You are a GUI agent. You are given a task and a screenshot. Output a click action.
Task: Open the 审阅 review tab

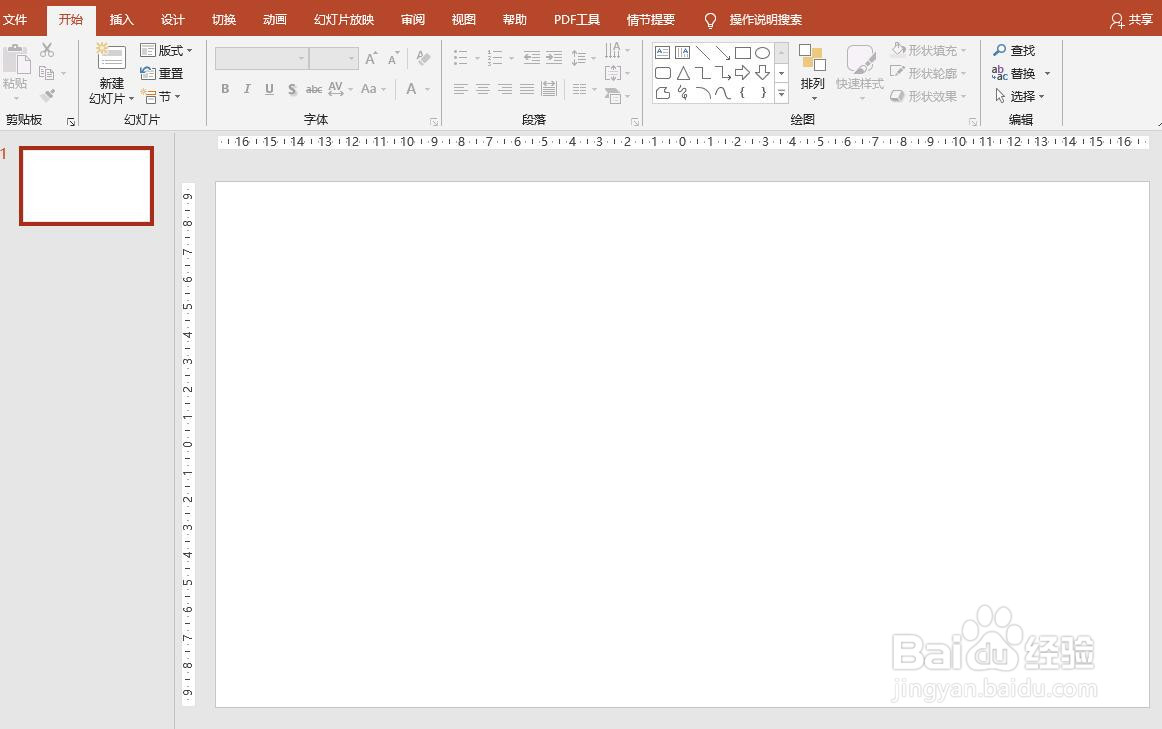tap(413, 19)
